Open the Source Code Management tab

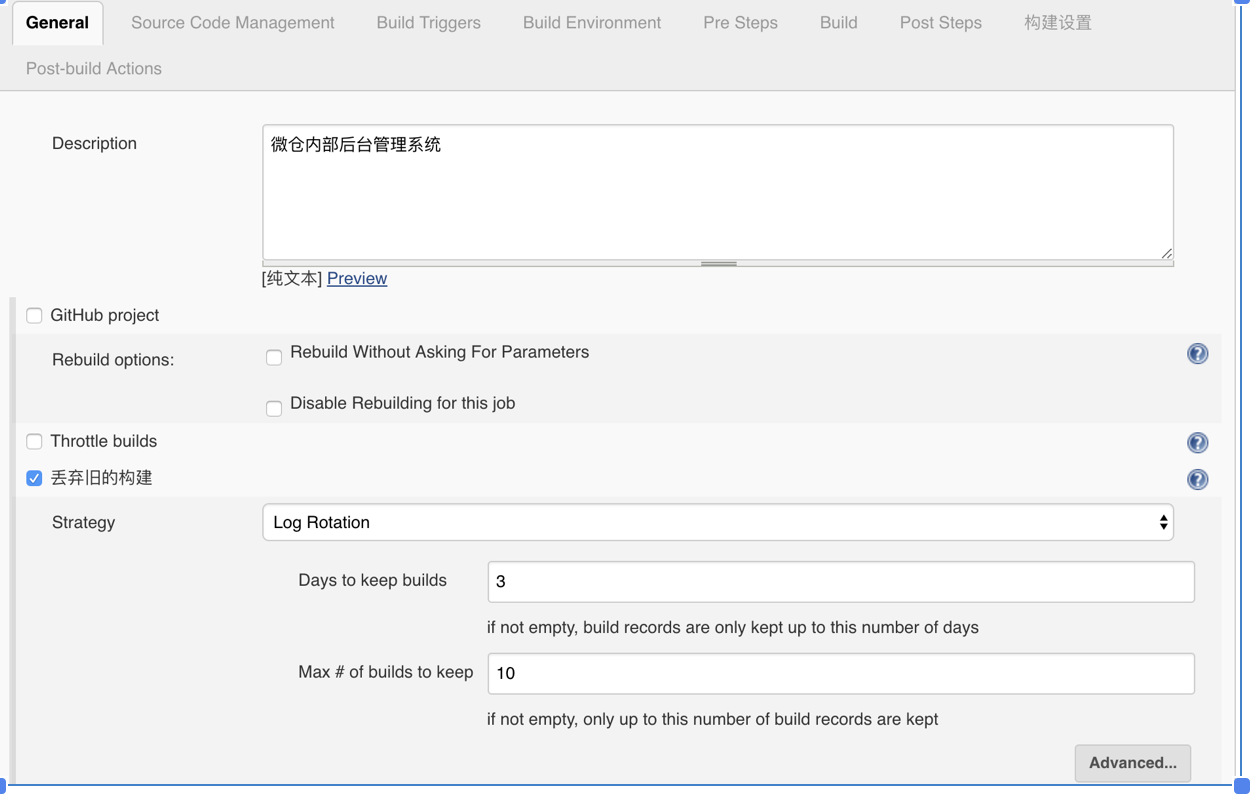pyautogui.click(x=233, y=23)
